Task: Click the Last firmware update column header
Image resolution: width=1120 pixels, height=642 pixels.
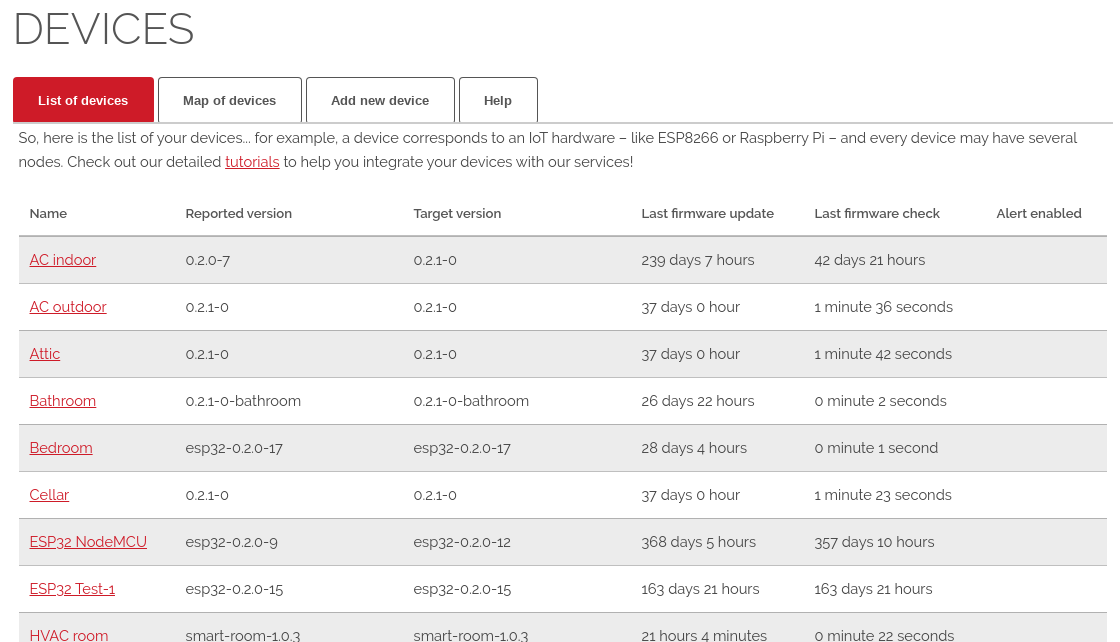Action: (x=707, y=213)
